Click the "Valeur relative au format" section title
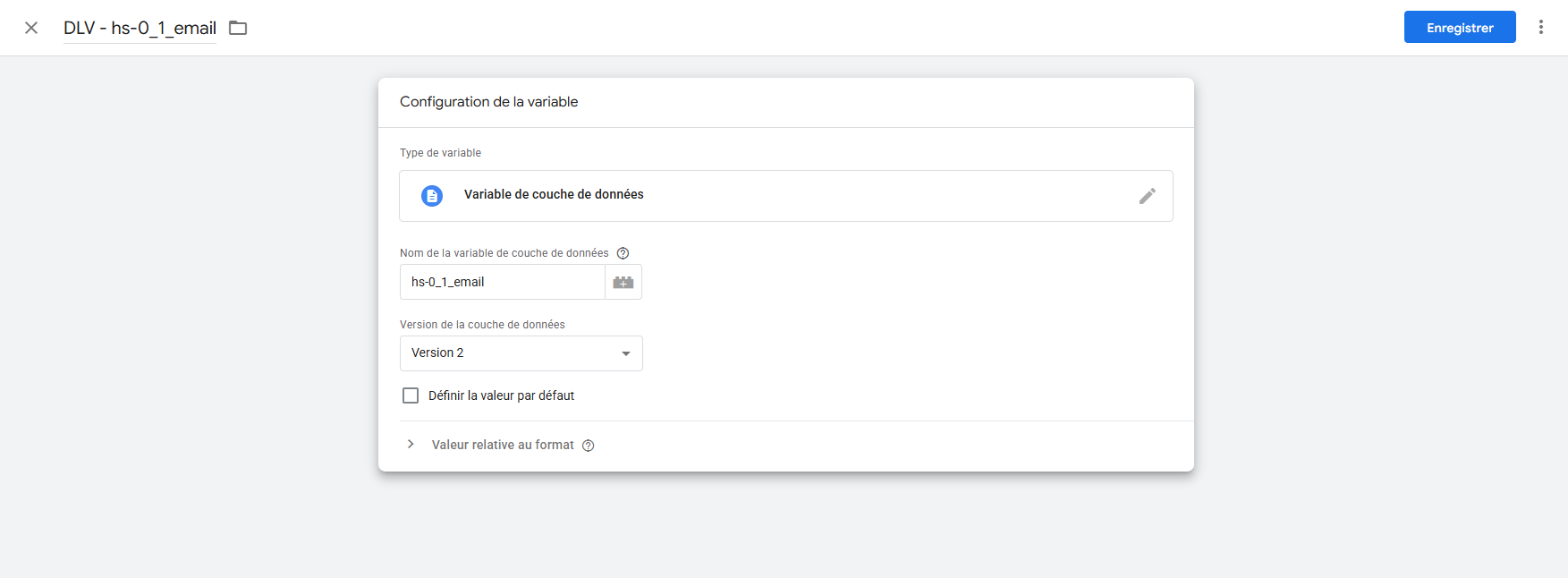 [x=503, y=445]
